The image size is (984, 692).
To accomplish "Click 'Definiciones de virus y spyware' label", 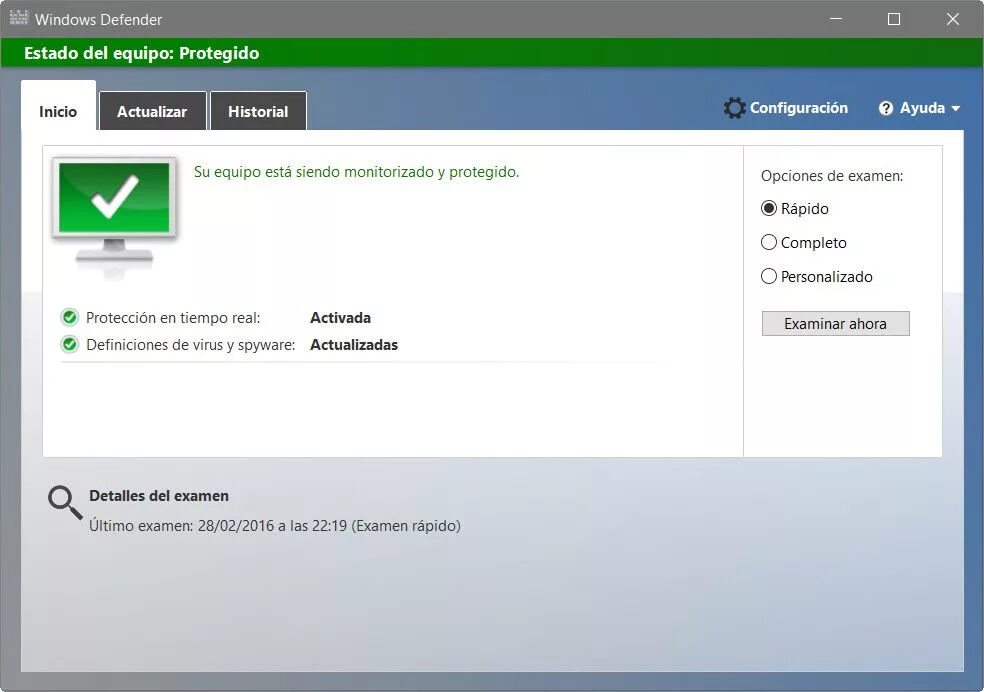I will (190, 345).
